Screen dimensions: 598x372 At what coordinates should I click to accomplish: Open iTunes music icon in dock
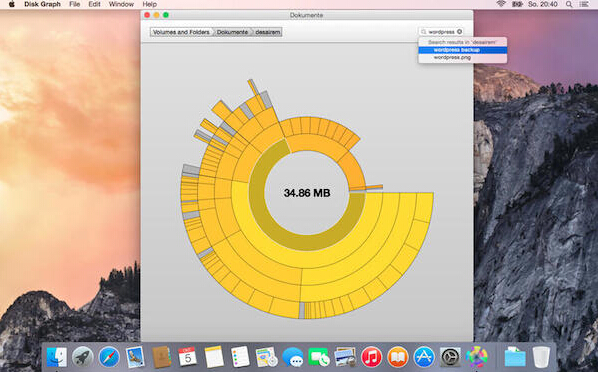tap(371, 358)
